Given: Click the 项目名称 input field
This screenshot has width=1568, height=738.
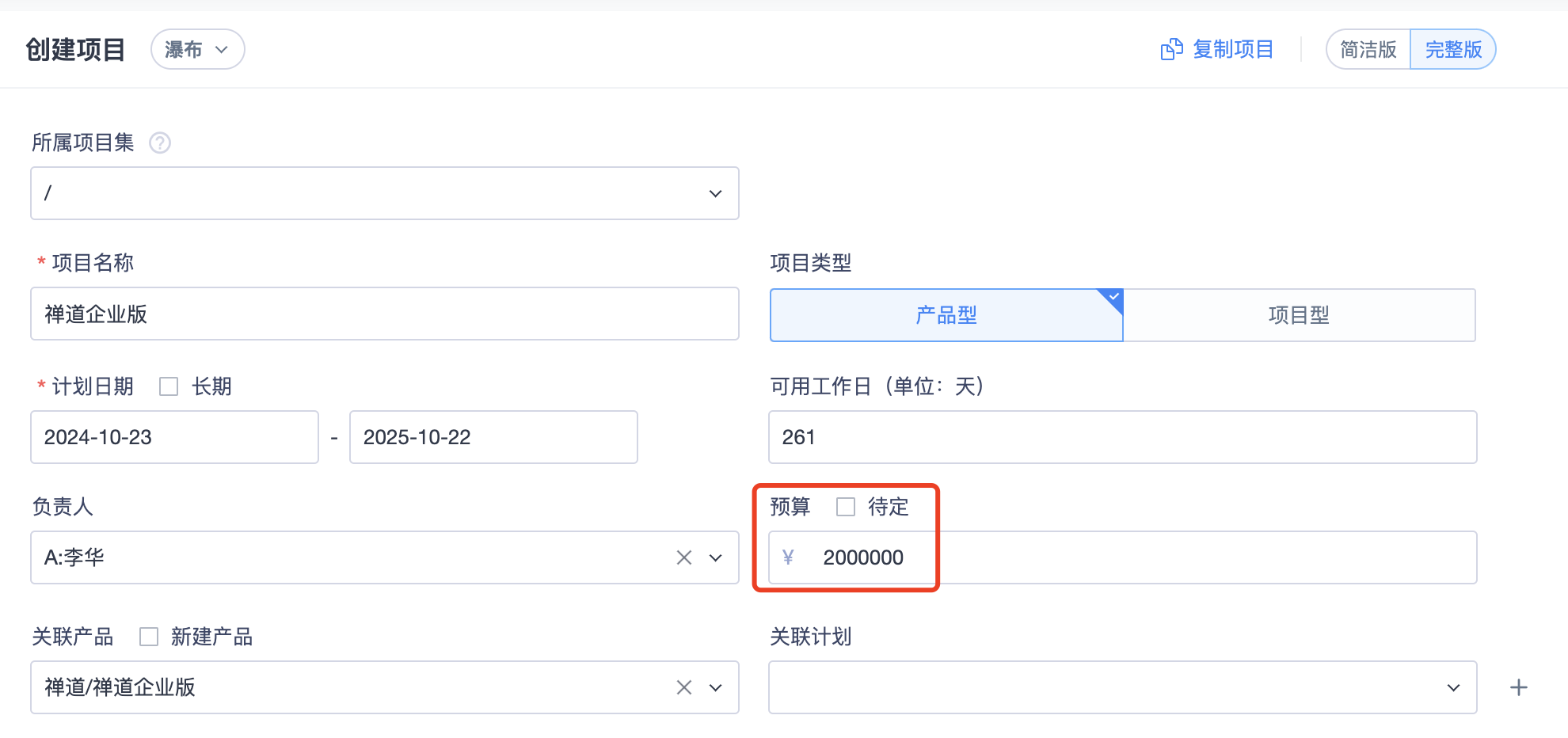Looking at the screenshot, I should (385, 314).
